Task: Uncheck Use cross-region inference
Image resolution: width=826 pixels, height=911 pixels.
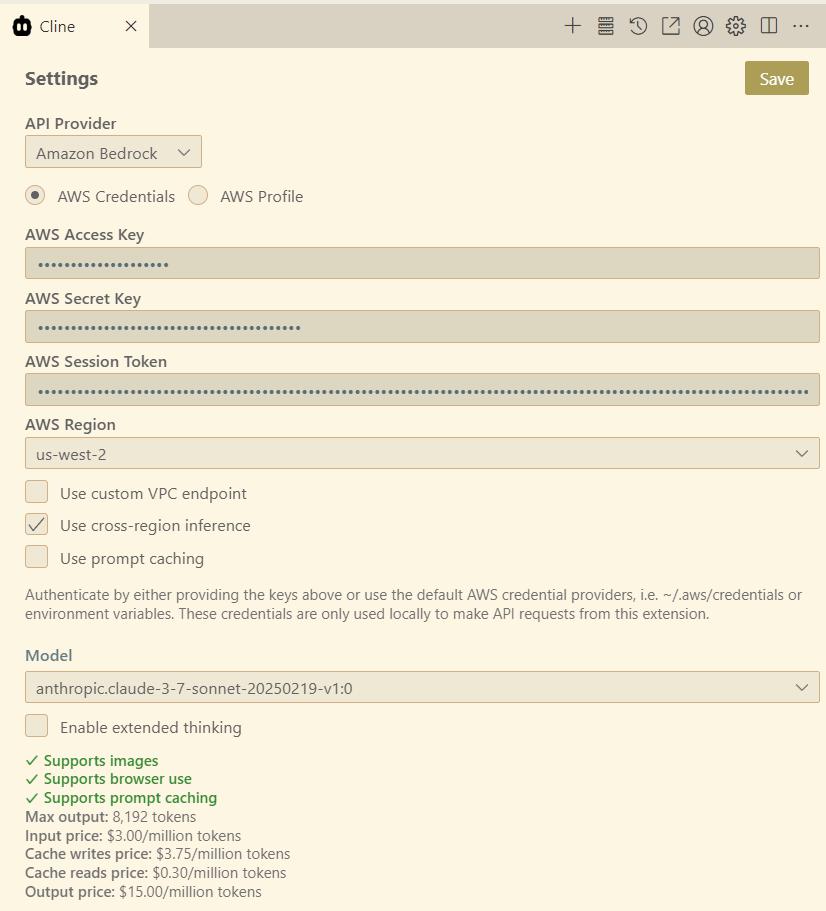Action: coord(37,524)
